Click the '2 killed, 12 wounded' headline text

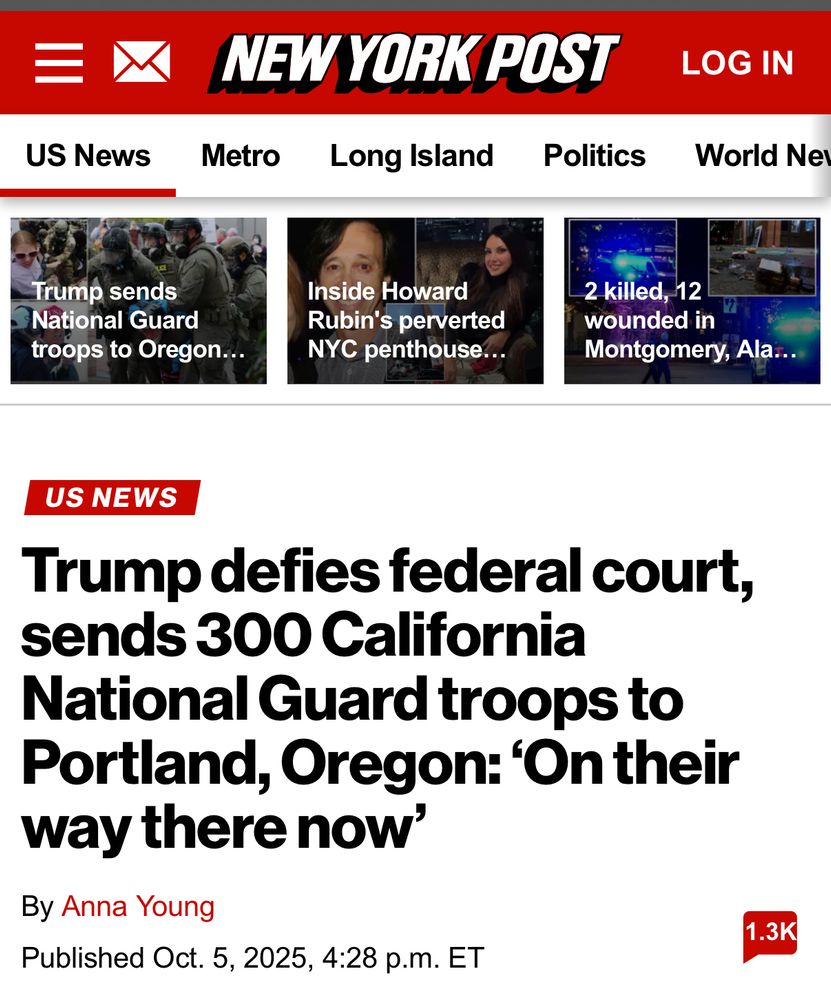[x=690, y=320]
